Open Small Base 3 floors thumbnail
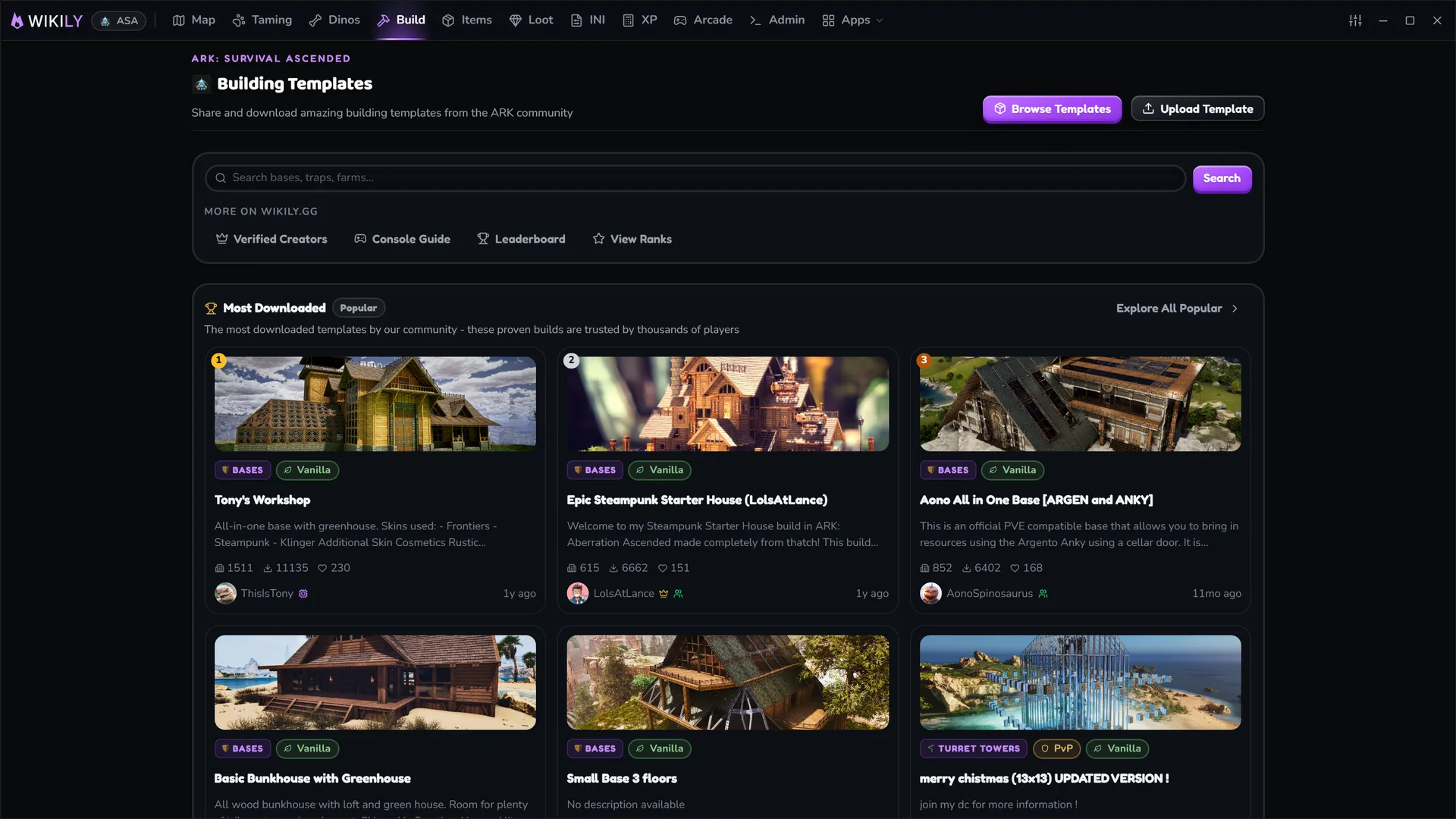Image resolution: width=1456 pixels, height=819 pixels. tap(727, 682)
